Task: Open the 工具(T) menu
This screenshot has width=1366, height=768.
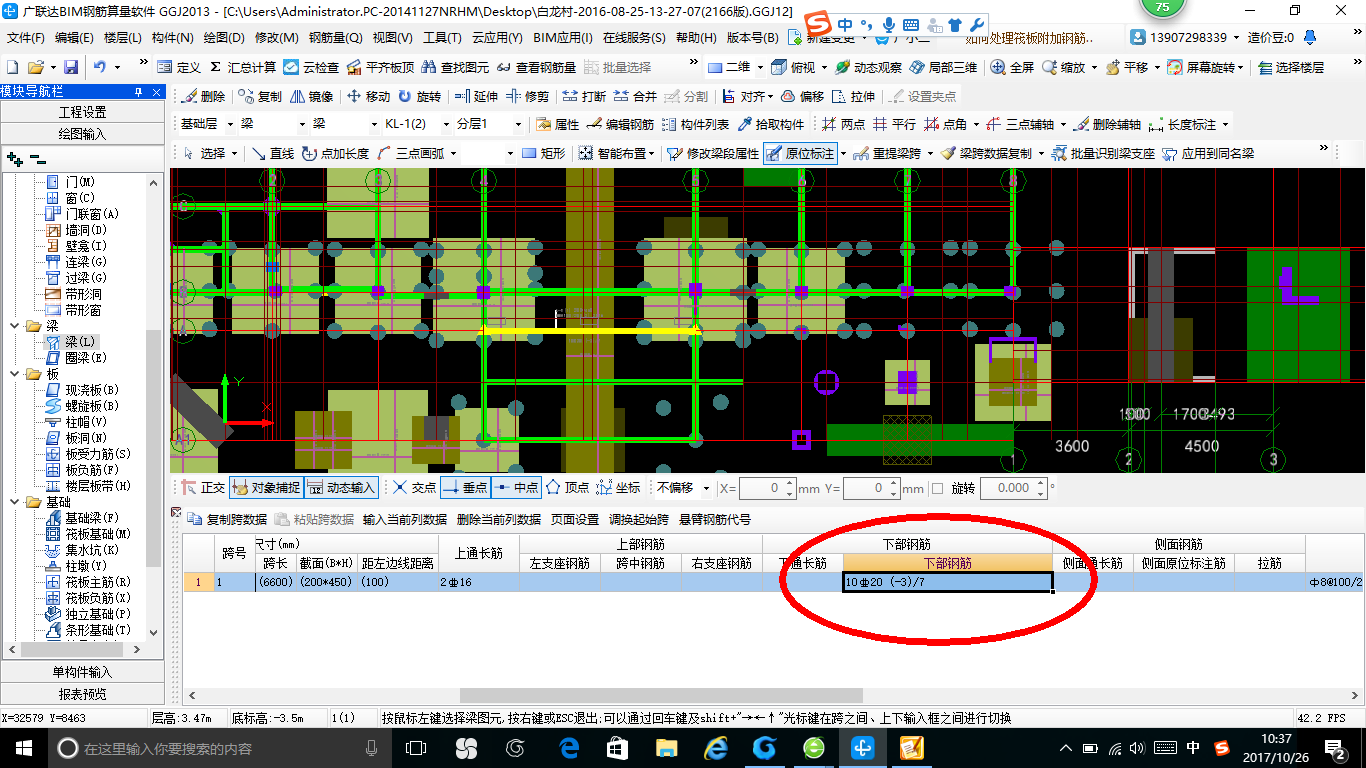Action: (442, 38)
